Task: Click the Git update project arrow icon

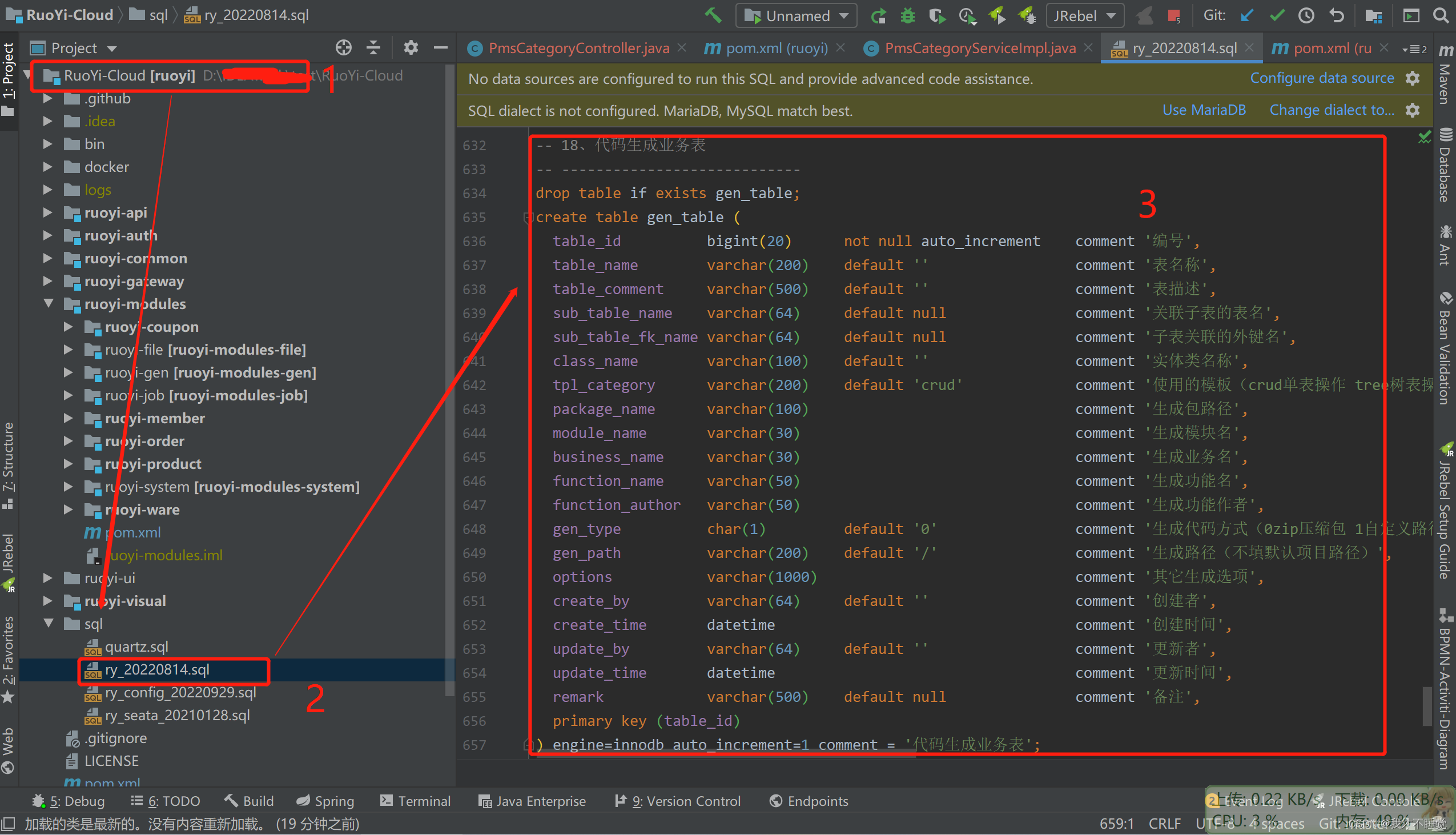Action: tap(1246, 15)
